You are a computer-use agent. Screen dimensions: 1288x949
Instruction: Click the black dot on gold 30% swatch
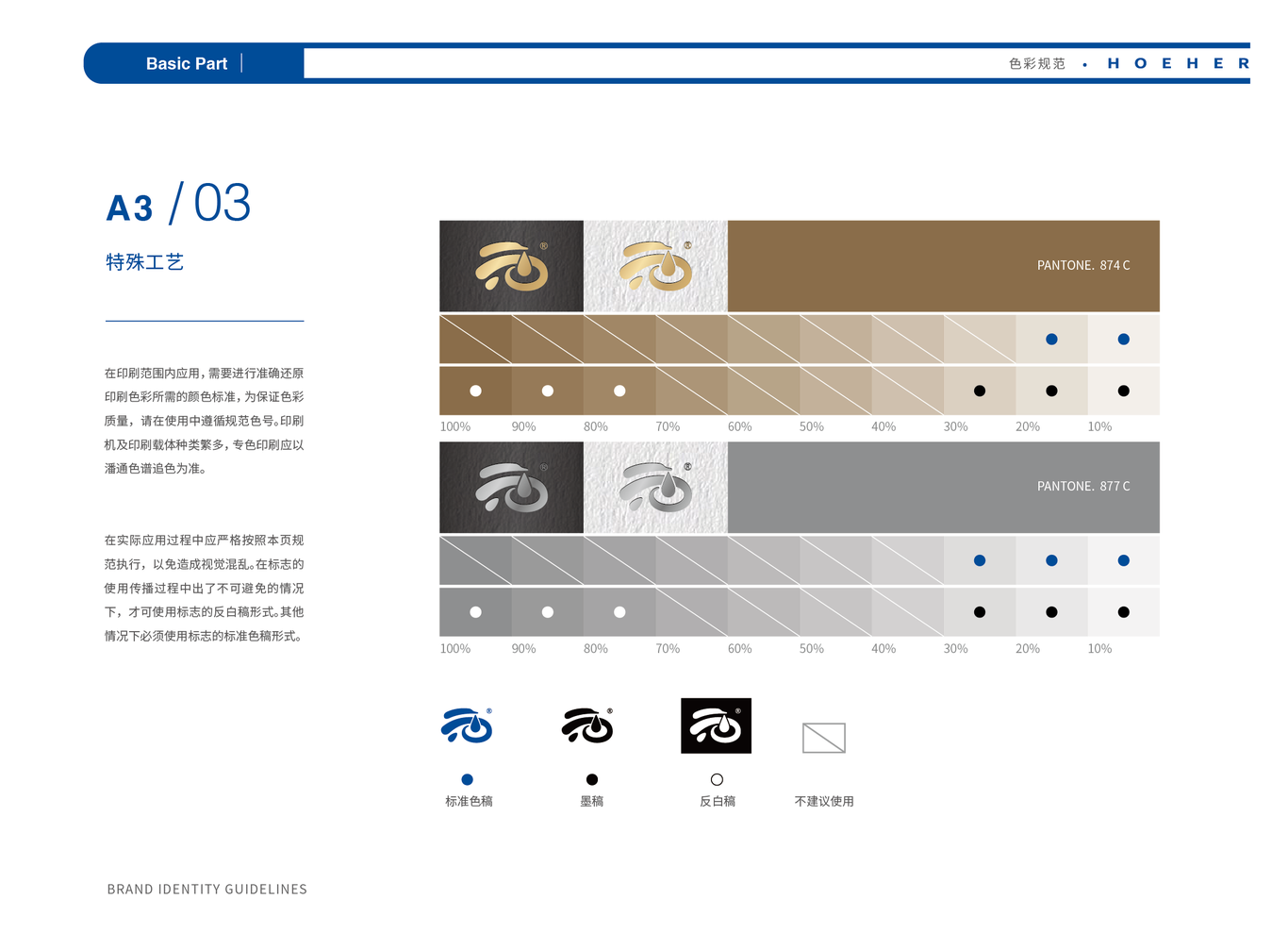[x=980, y=391]
